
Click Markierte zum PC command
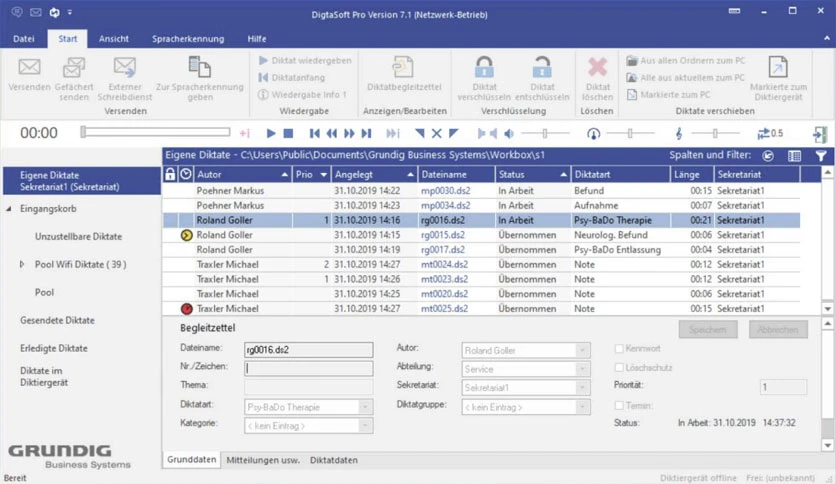[x=669, y=95]
